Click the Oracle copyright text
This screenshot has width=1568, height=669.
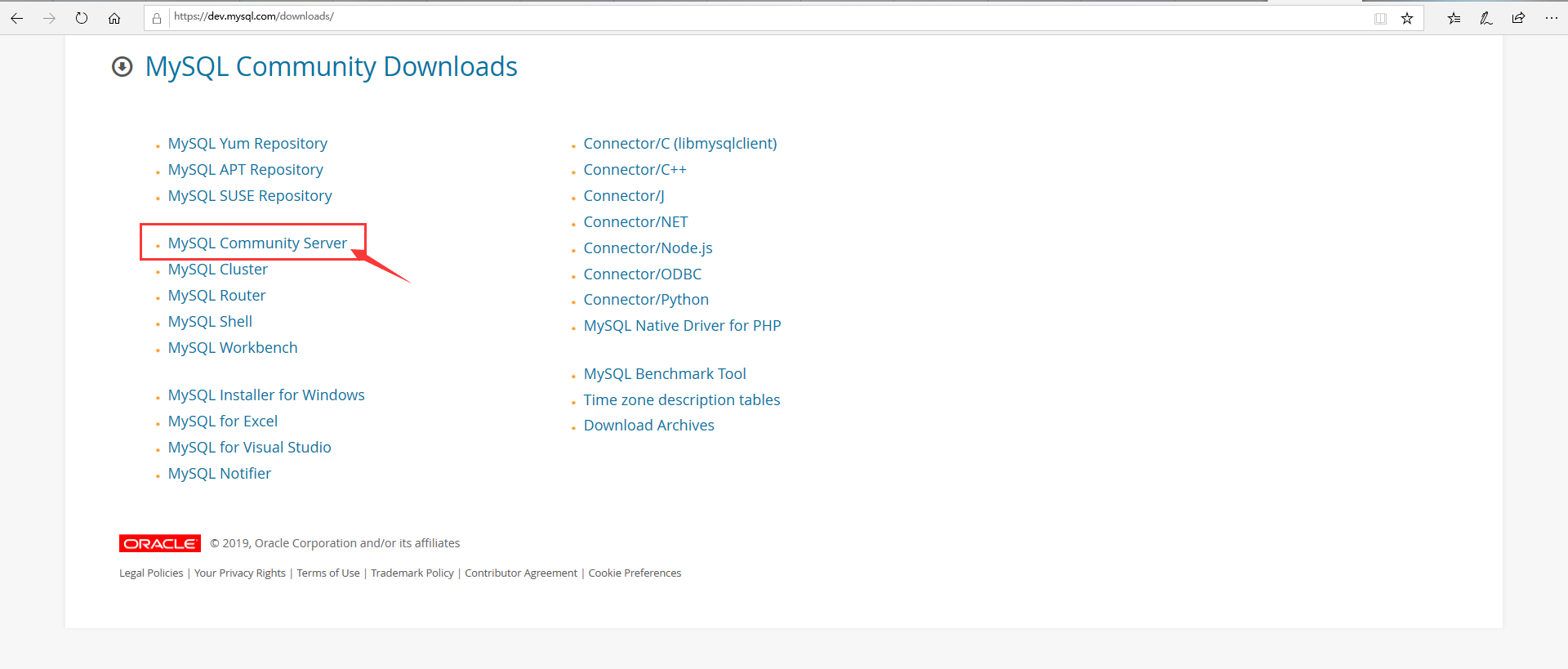click(x=335, y=543)
